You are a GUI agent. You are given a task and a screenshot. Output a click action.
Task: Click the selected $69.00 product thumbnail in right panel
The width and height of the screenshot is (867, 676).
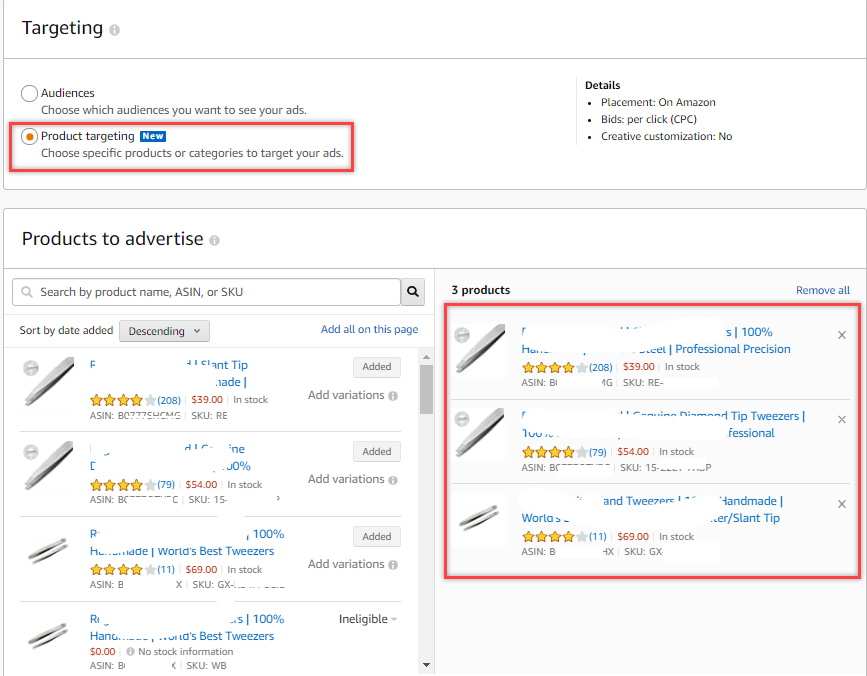[x=479, y=518]
